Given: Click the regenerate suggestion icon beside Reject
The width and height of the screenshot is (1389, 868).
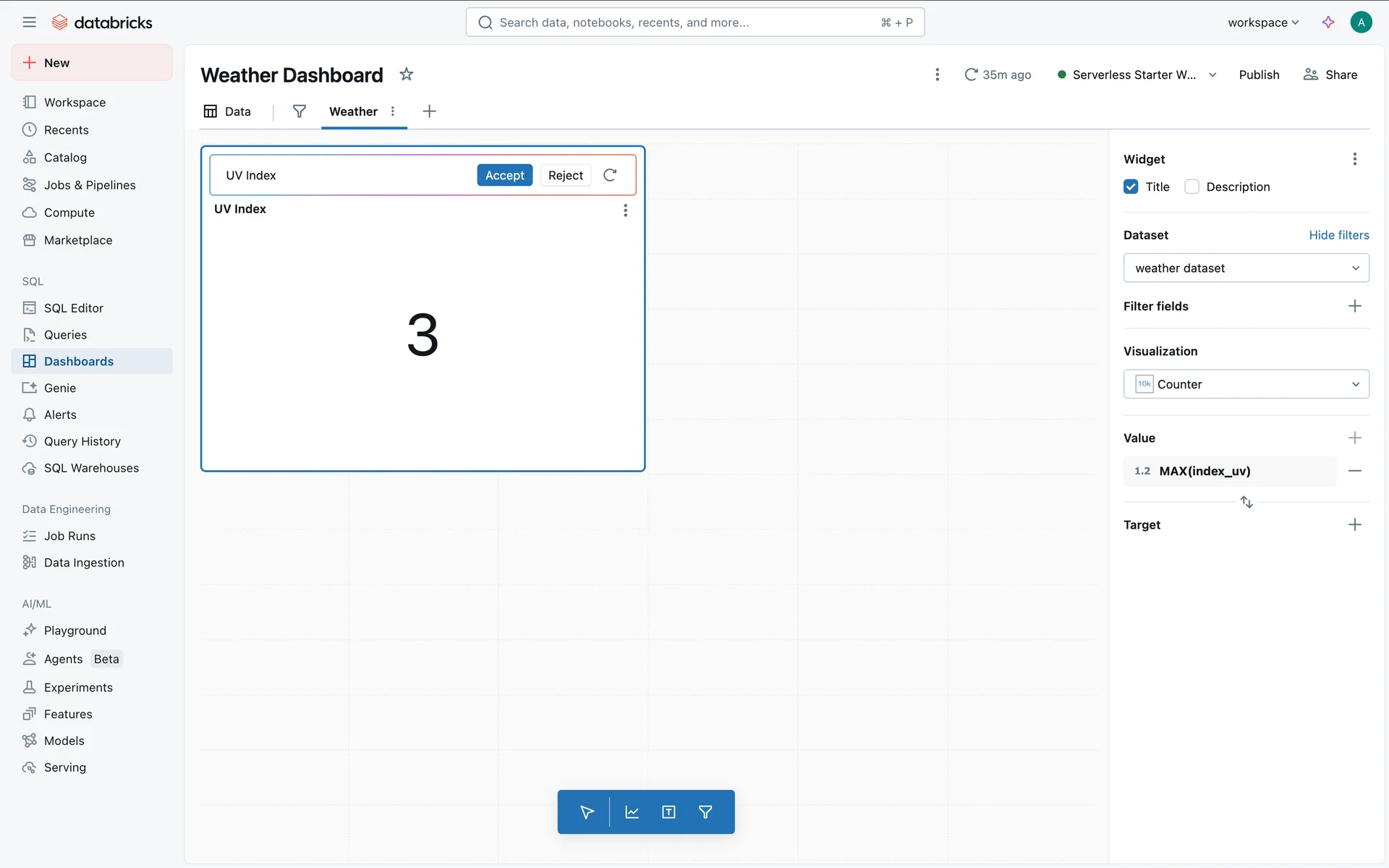Looking at the screenshot, I should click(x=610, y=175).
